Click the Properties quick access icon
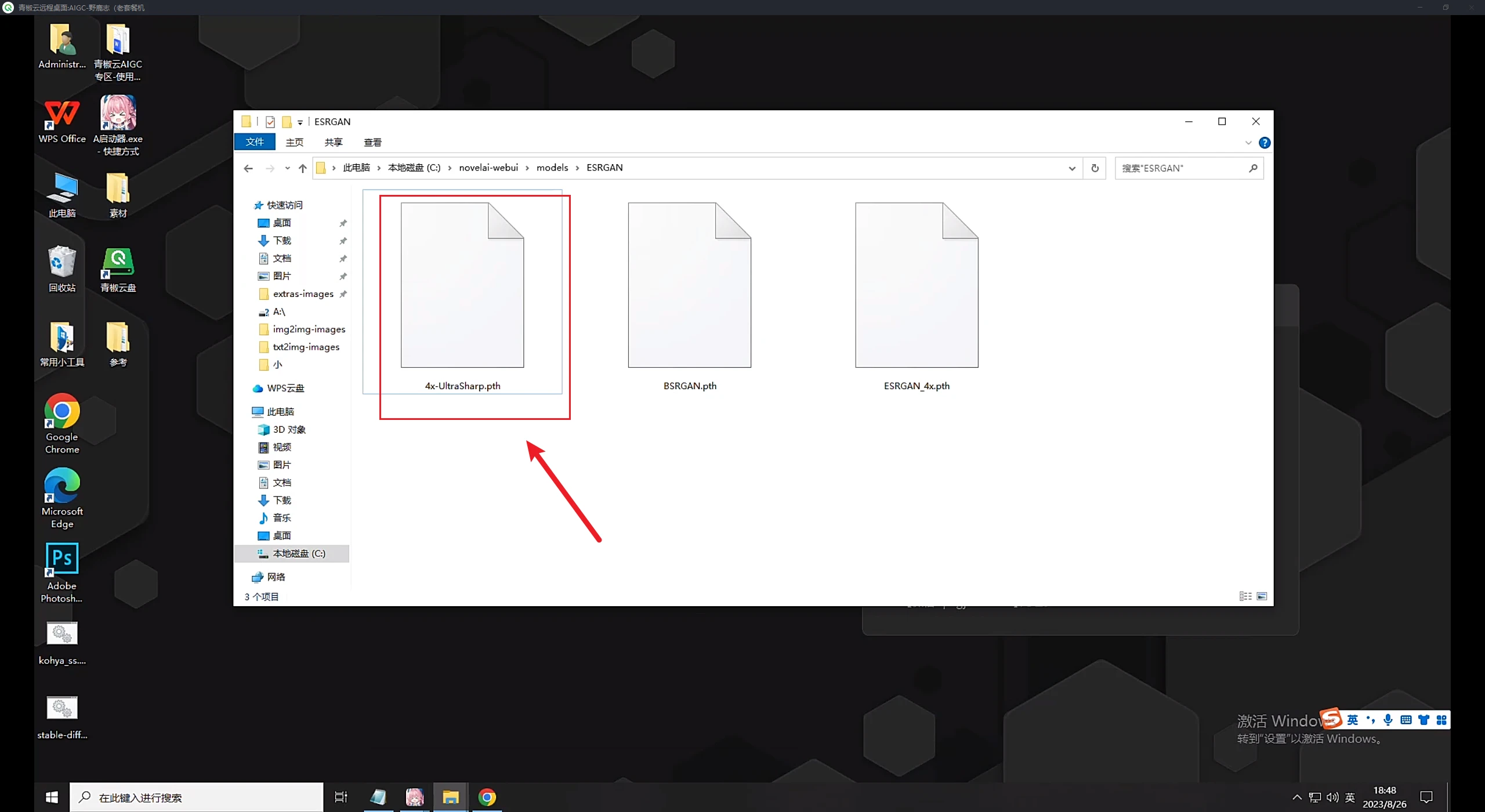 tap(270, 122)
